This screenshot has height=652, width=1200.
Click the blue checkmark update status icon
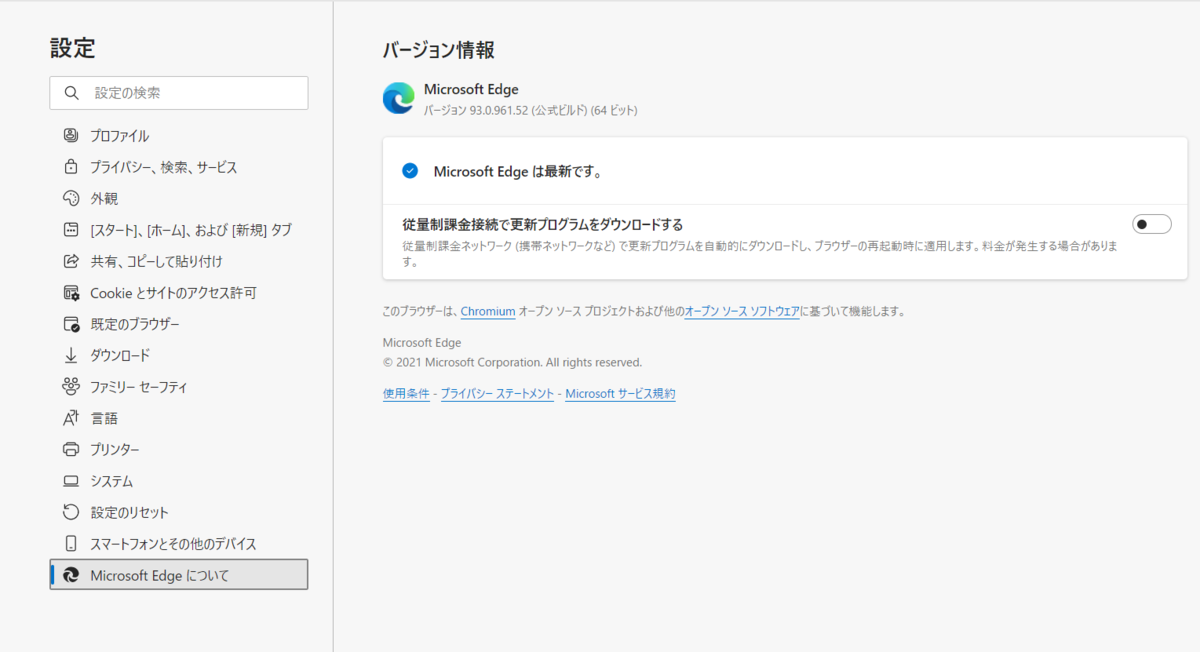410,171
